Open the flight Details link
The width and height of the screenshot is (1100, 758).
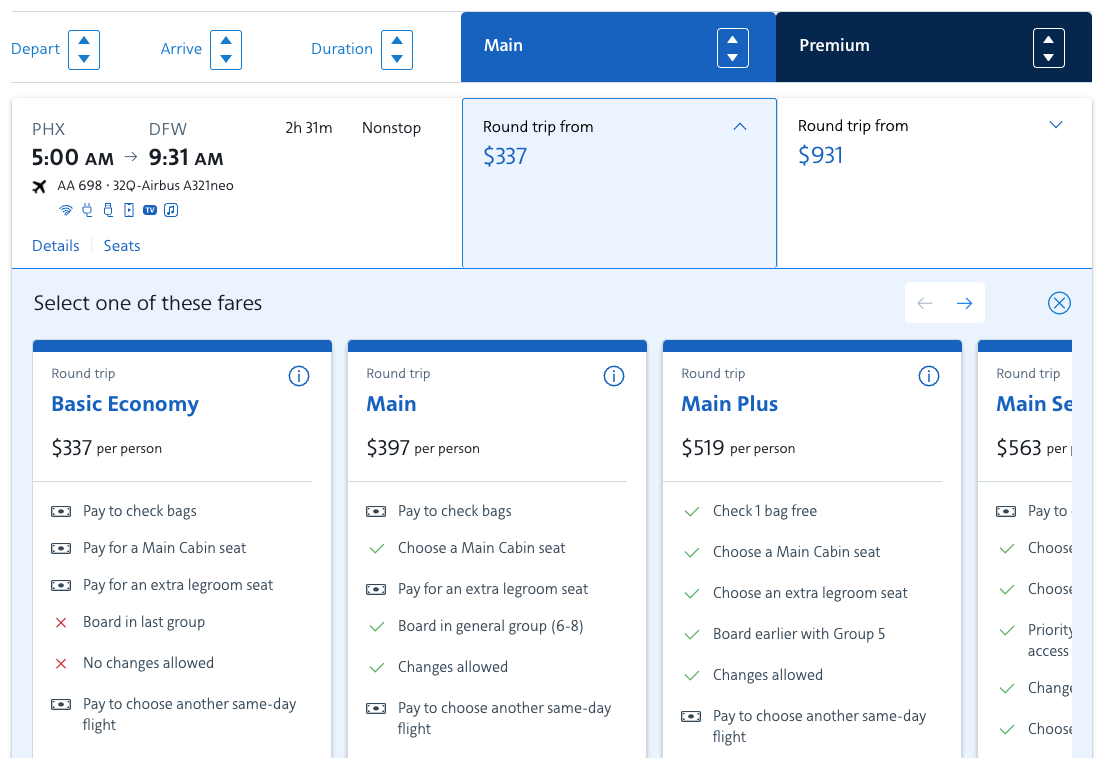coord(55,245)
